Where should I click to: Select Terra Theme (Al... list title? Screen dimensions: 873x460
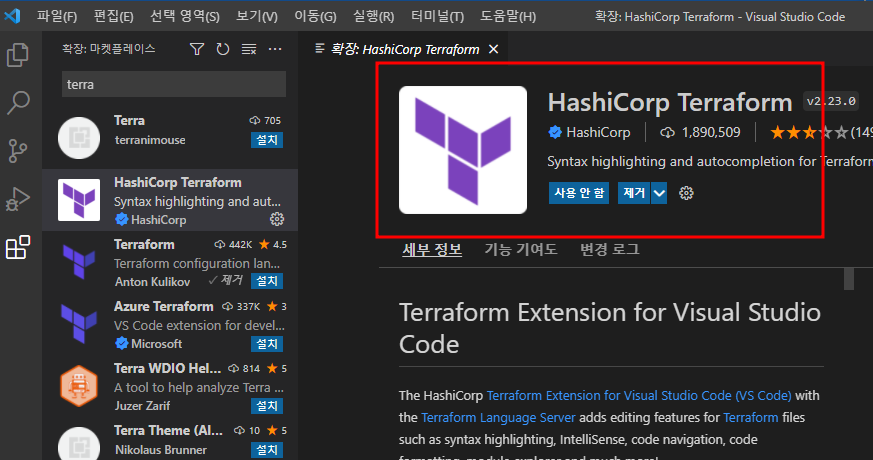tap(168, 430)
